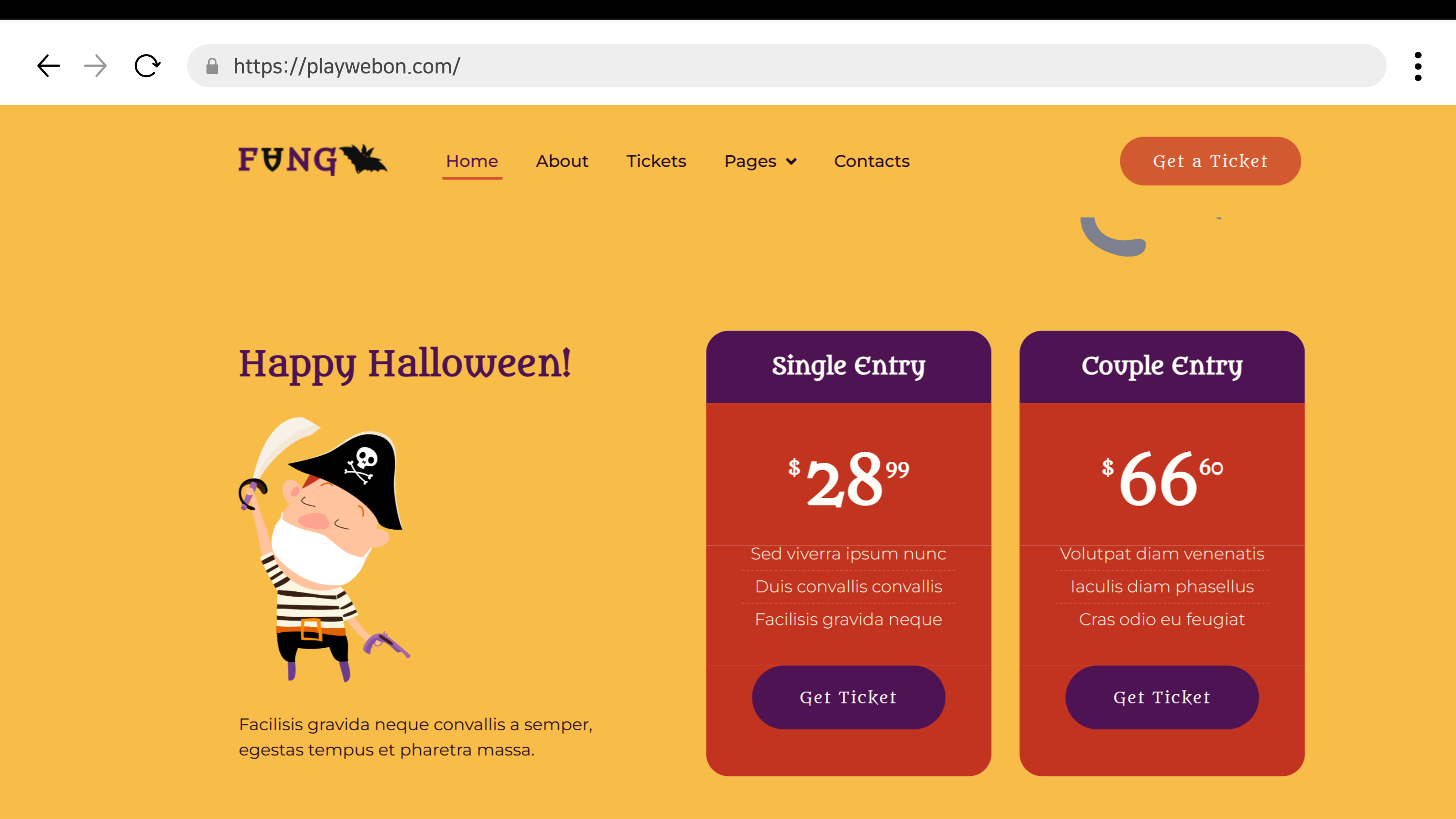Go to the Home nav tab

(x=472, y=161)
